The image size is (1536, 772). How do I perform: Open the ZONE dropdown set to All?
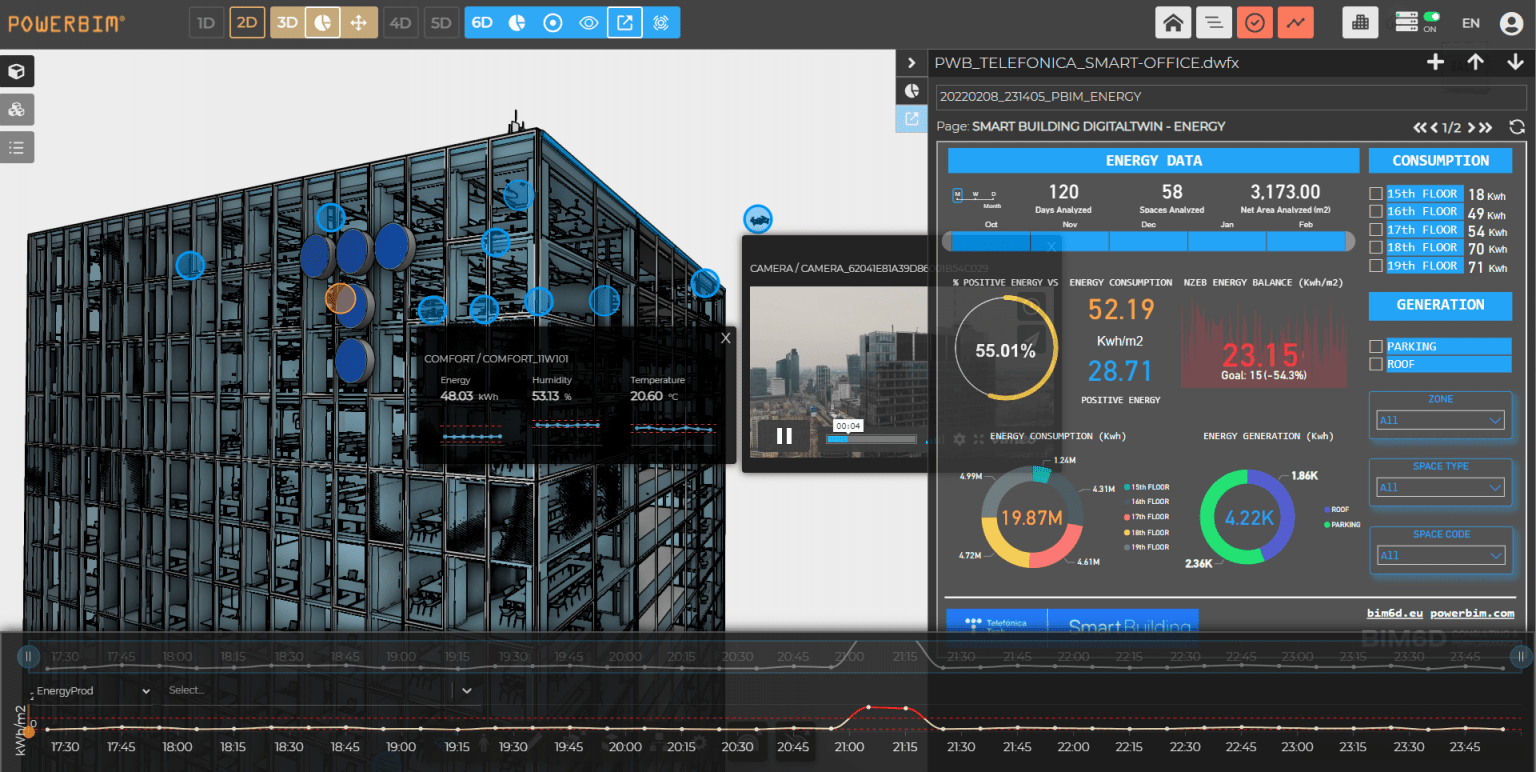1439,419
